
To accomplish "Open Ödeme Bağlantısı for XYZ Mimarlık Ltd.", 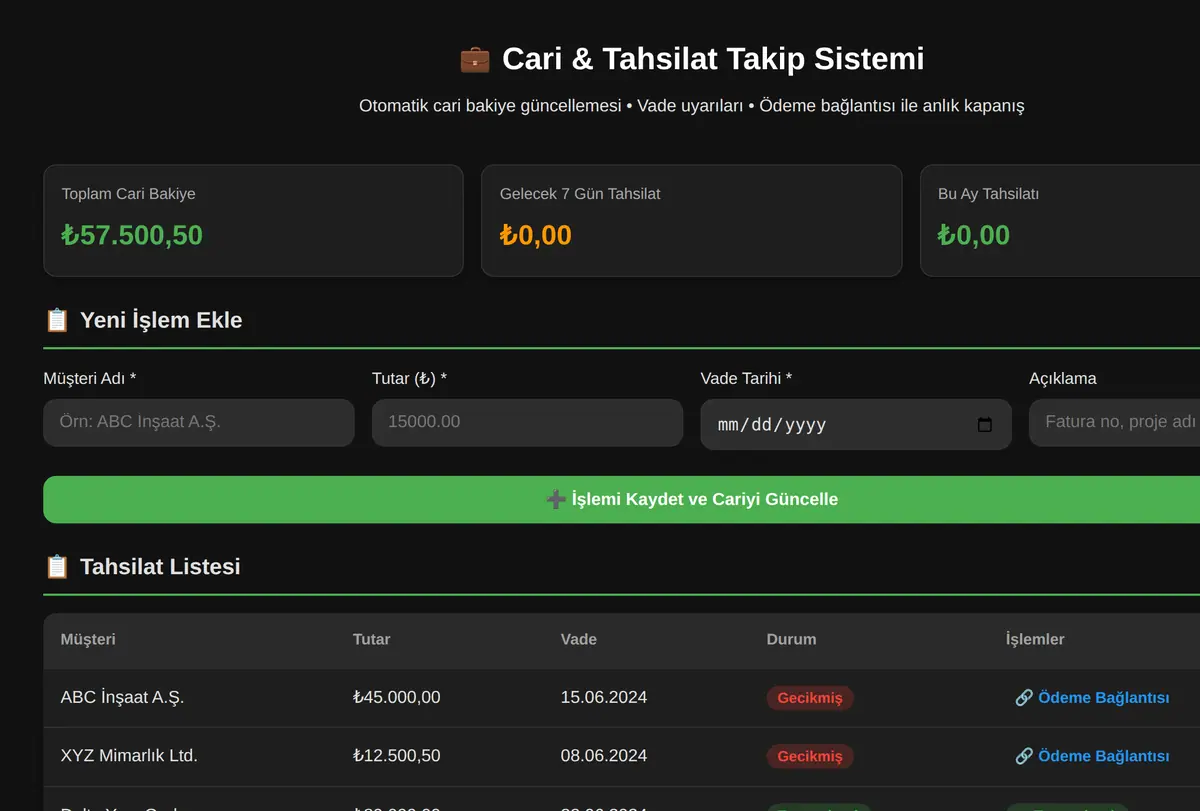I will (1092, 756).
